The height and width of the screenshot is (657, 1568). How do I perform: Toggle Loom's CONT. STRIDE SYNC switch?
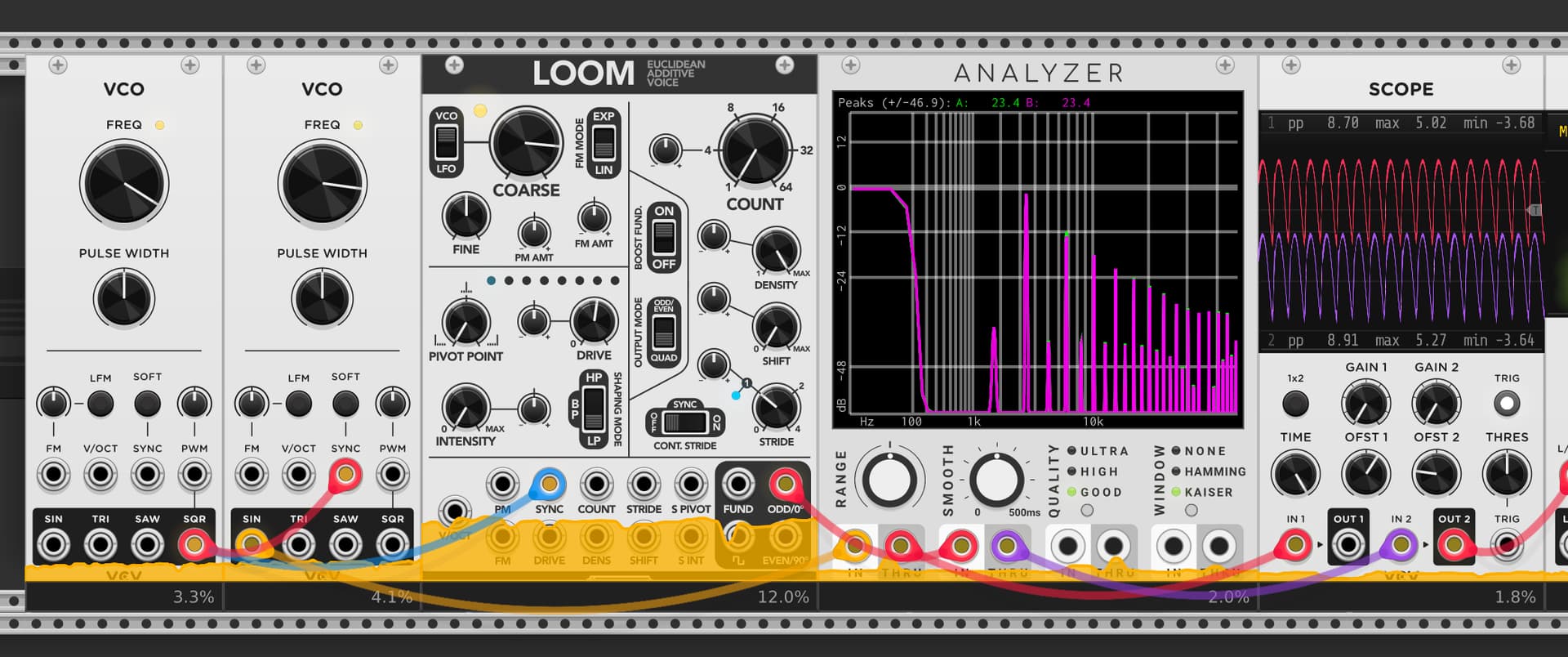point(685,422)
